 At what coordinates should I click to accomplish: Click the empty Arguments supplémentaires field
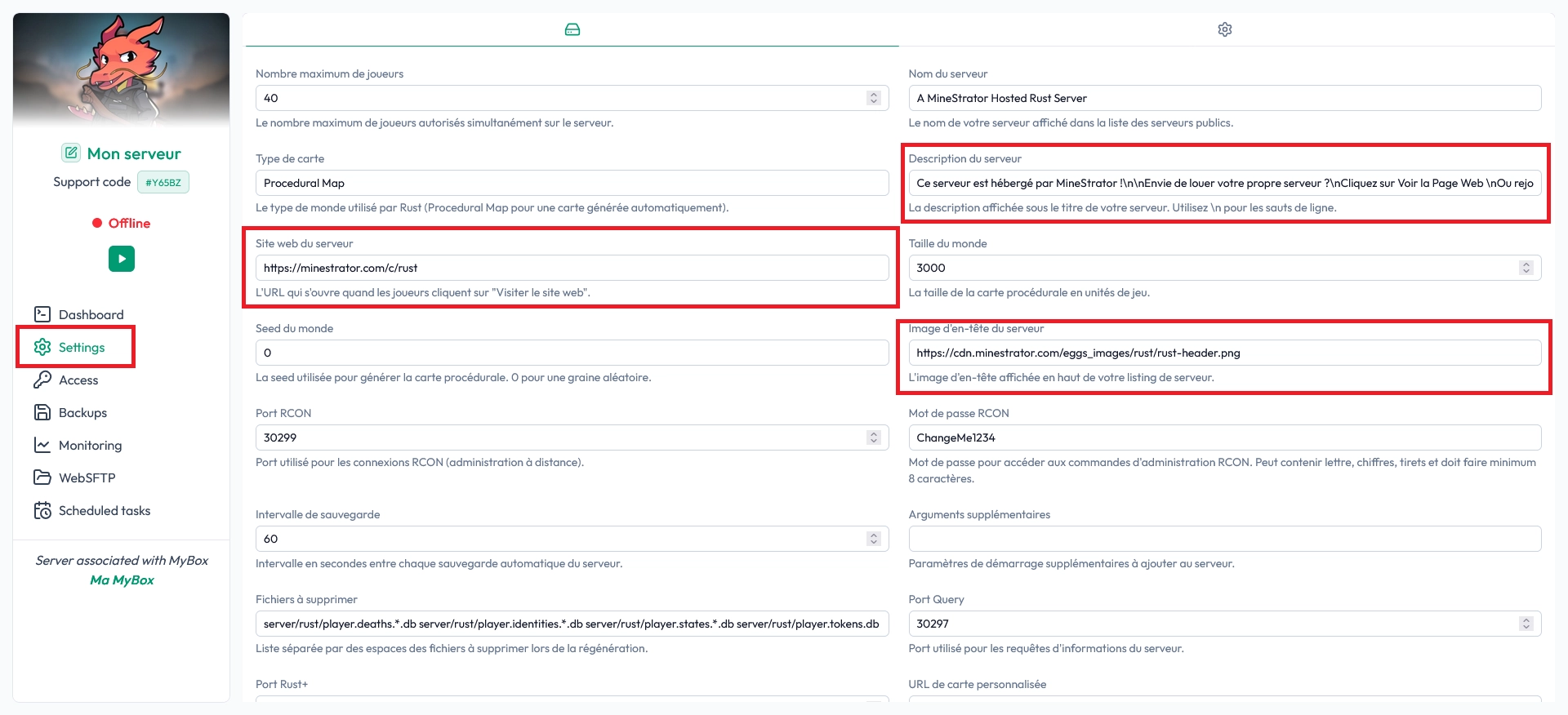pos(1224,539)
